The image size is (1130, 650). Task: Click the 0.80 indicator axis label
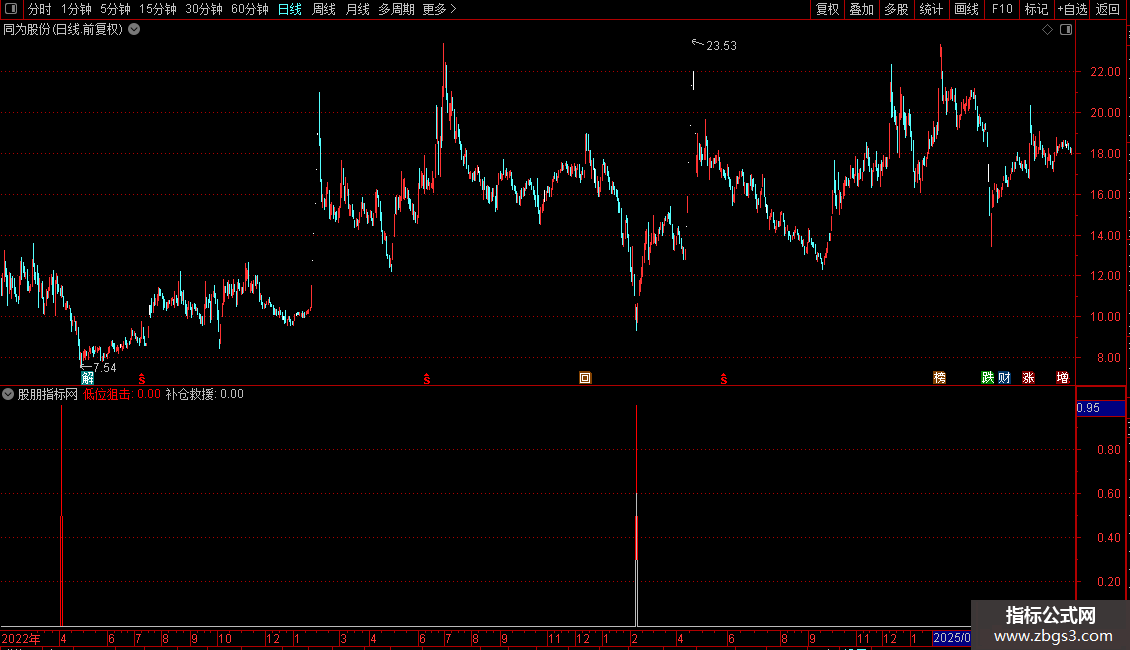(1108, 450)
